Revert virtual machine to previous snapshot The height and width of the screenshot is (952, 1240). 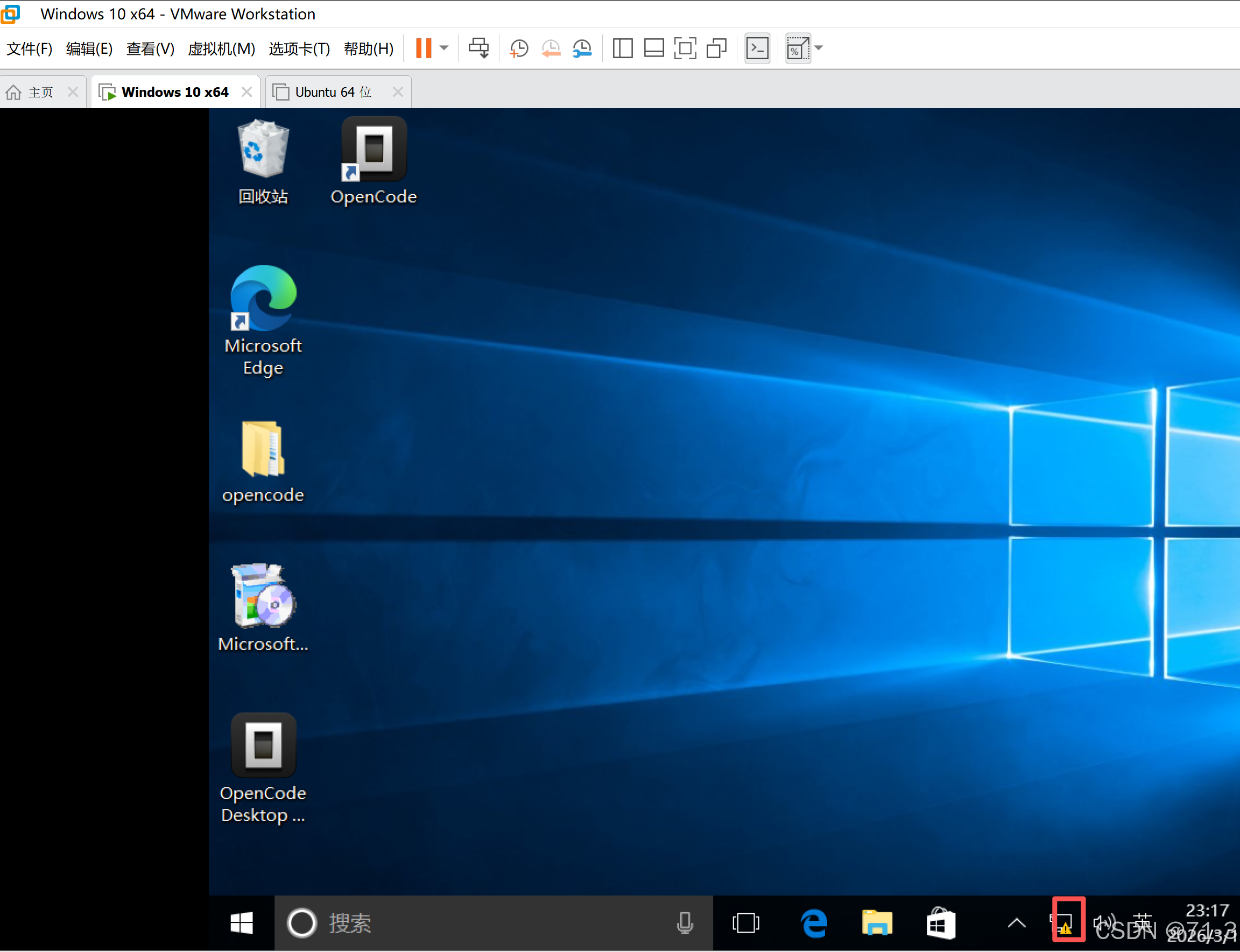pos(551,48)
